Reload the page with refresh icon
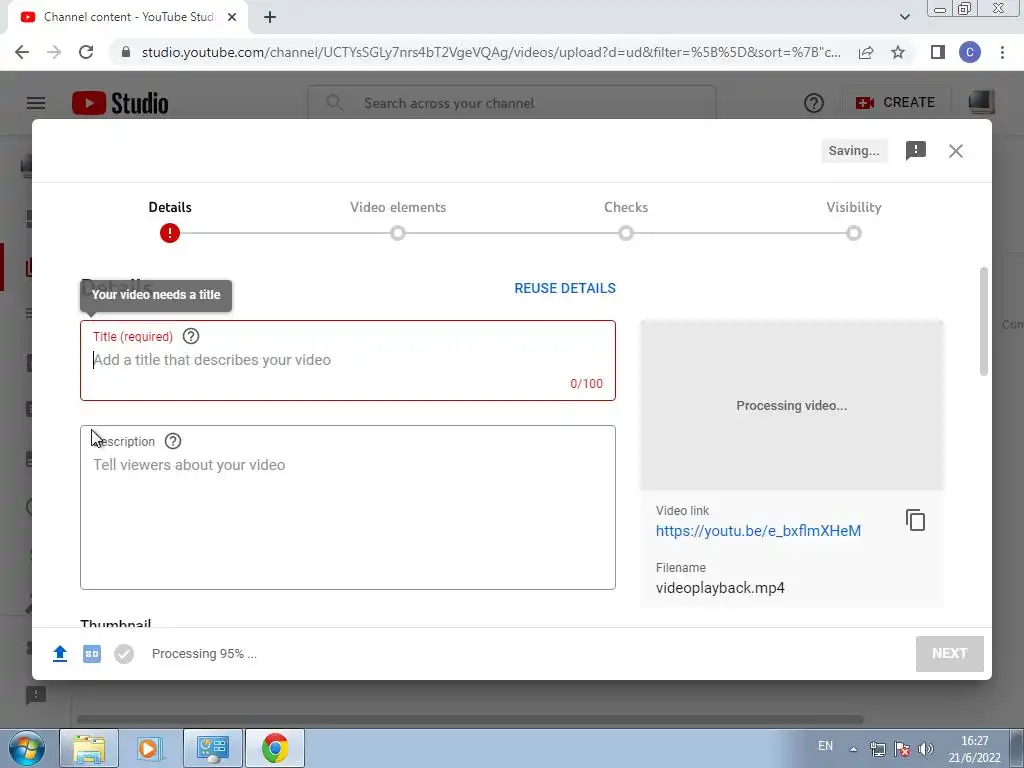 coord(86,52)
